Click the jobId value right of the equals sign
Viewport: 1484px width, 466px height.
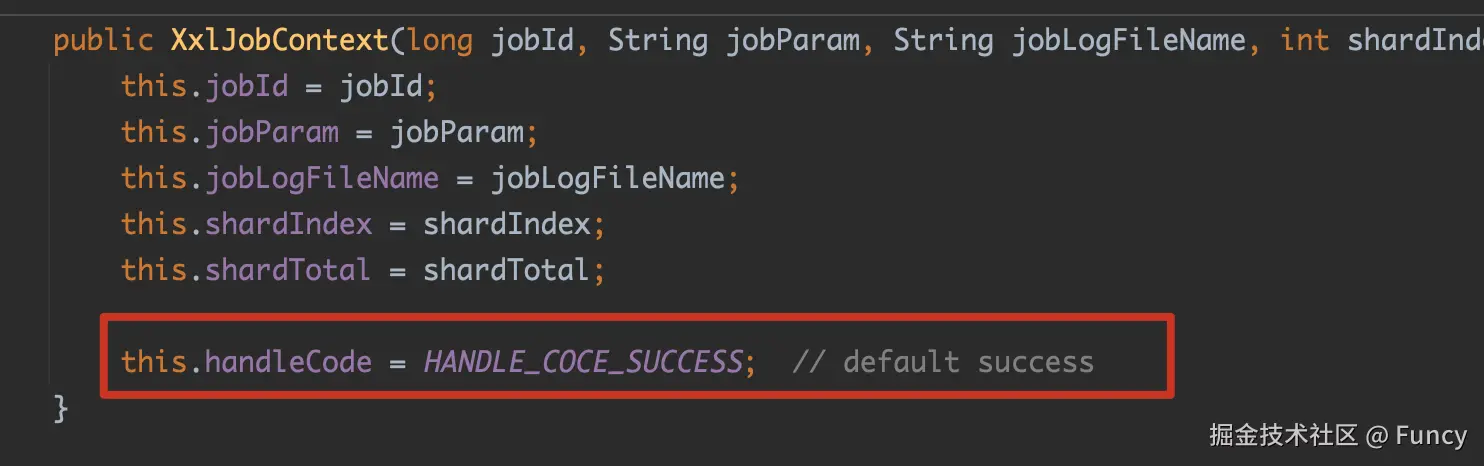(x=381, y=86)
